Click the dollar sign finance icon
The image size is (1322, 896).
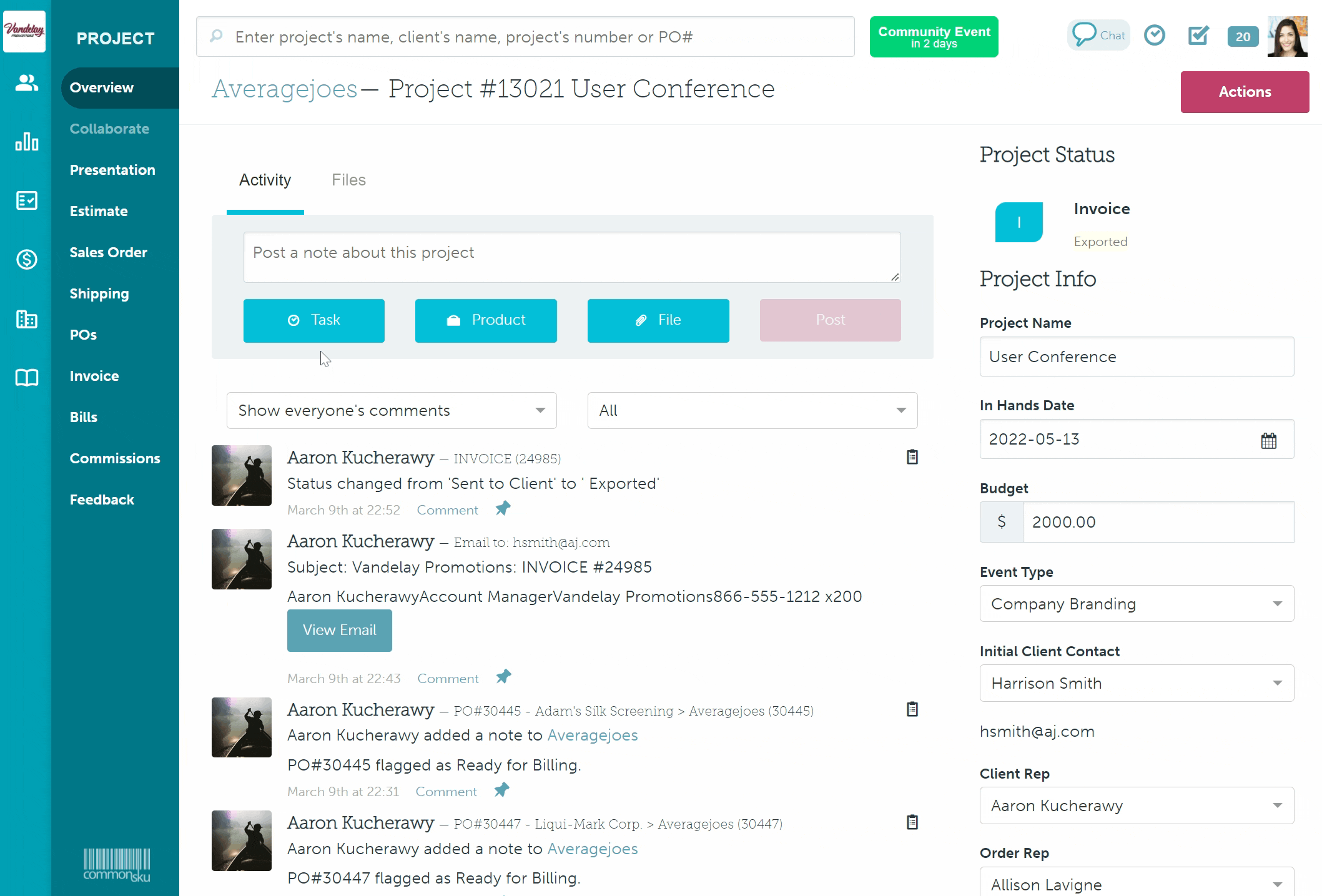pyautogui.click(x=26, y=259)
